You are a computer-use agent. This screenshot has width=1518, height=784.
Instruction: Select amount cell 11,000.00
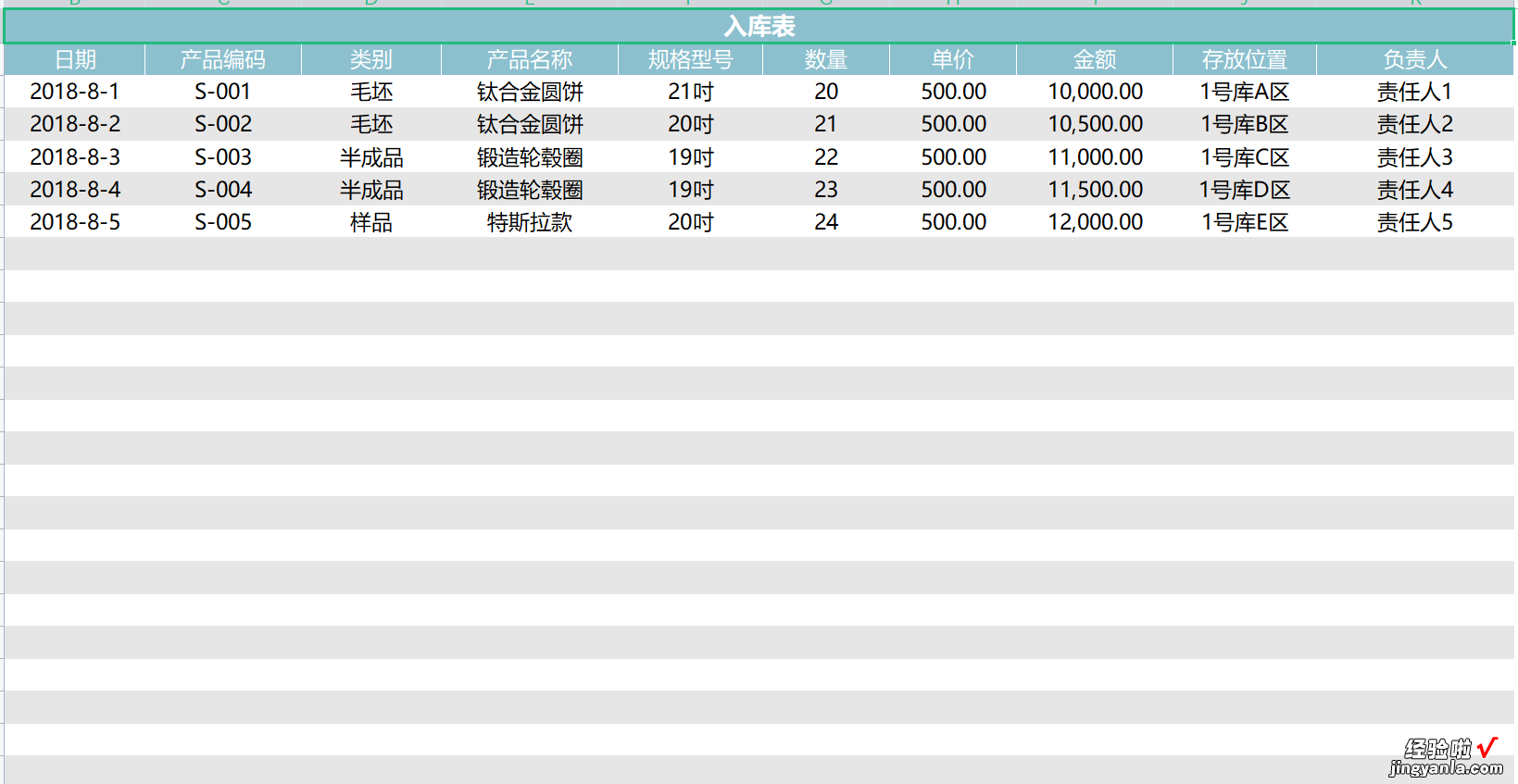click(1095, 156)
